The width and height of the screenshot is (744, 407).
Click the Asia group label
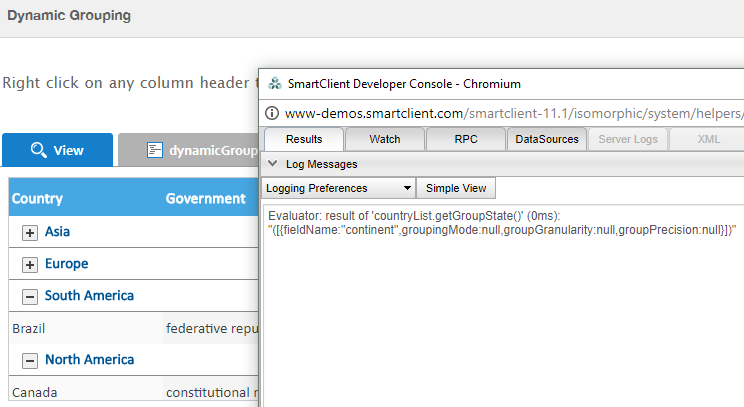coord(57,231)
